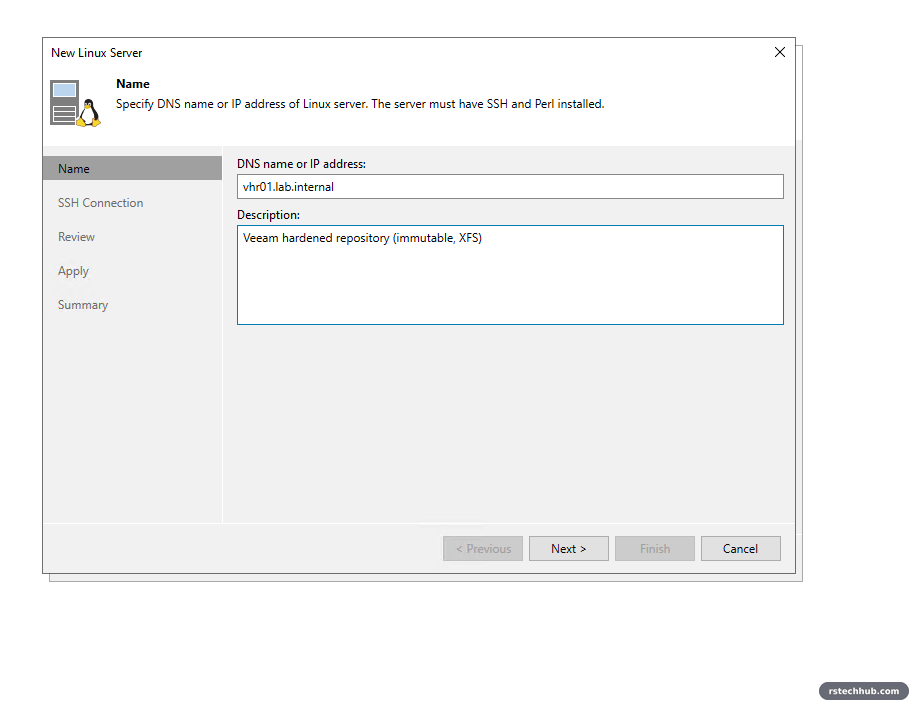This screenshot has height=710, width=919.
Task: Click the greyed-out < Previous button
Action: pos(483,549)
